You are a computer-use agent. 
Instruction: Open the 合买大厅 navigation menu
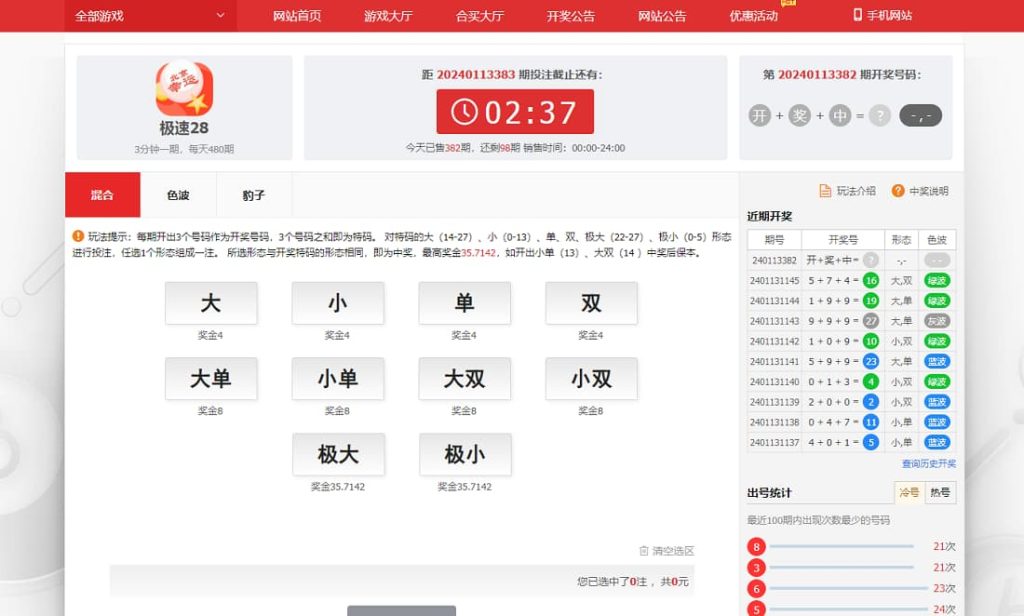point(479,15)
